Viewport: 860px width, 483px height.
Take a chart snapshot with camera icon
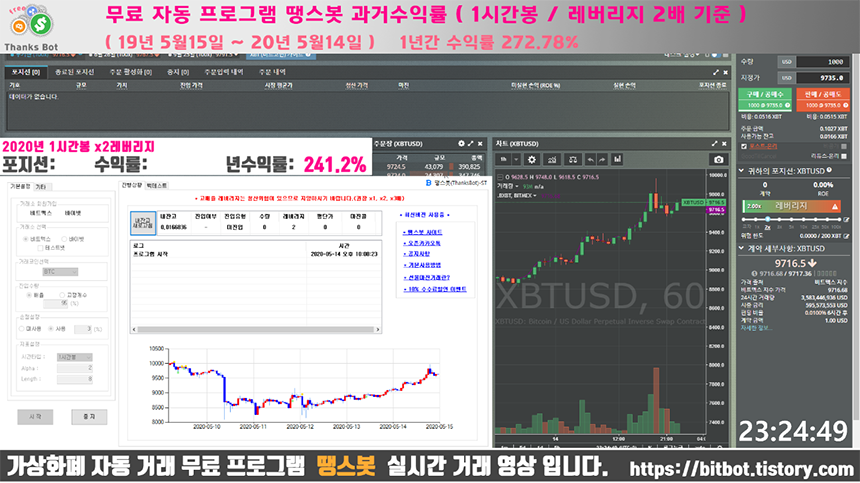(x=718, y=160)
